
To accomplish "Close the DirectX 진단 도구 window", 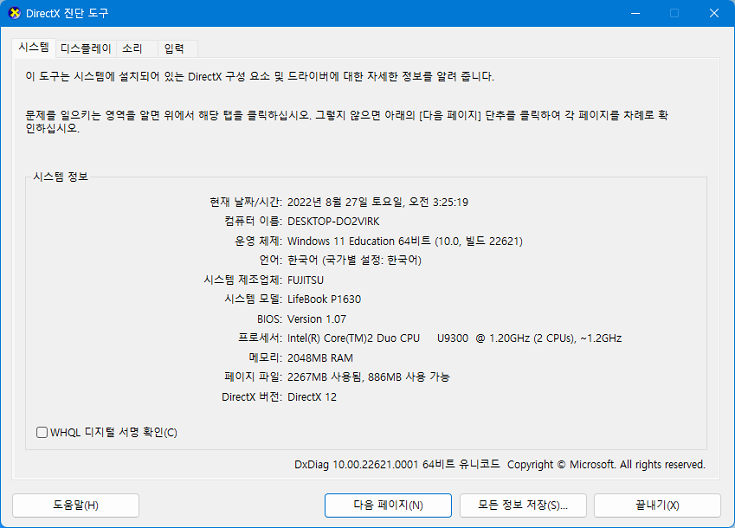I will 714,13.
